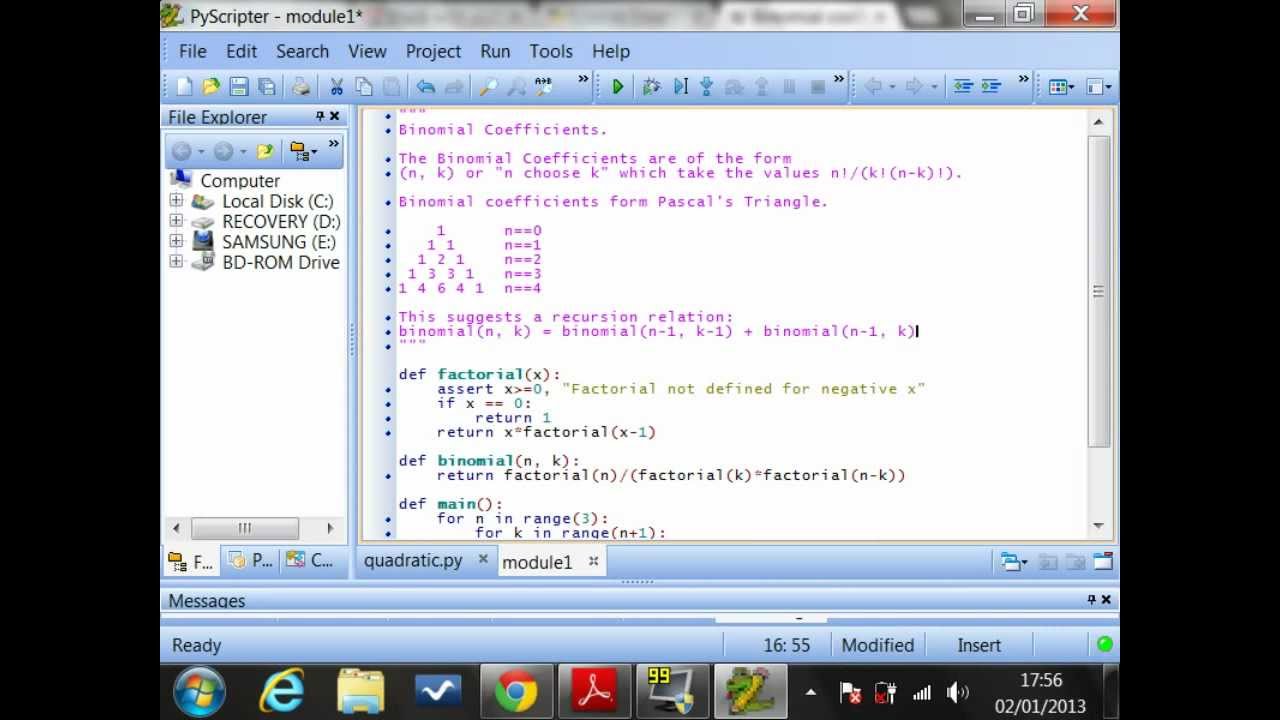Select Computer in the file tree
The width and height of the screenshot is (1280, 720).
pyautogui.click(x=240, y=181)
